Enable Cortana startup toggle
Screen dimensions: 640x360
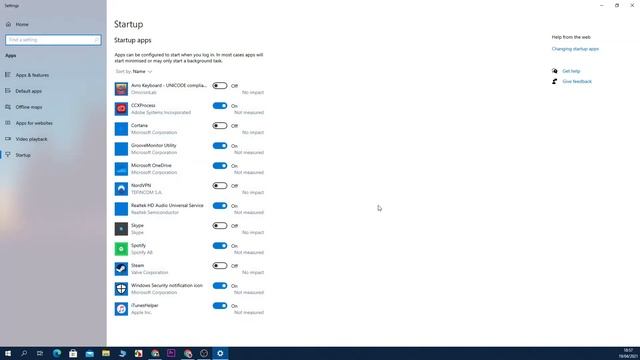(x=220, y=126)
